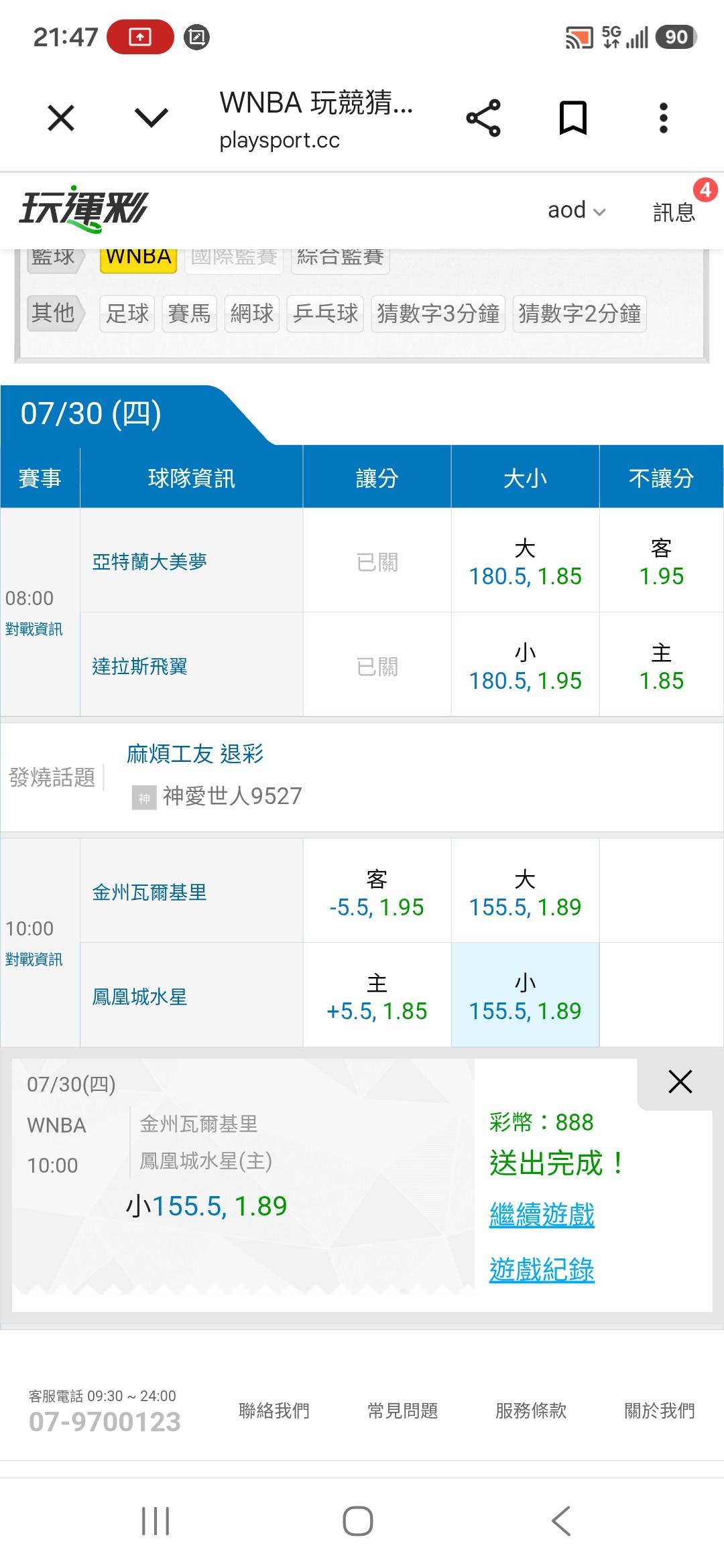
Task: Tap the 玩運彩 logo
Action: click(83, 209)
